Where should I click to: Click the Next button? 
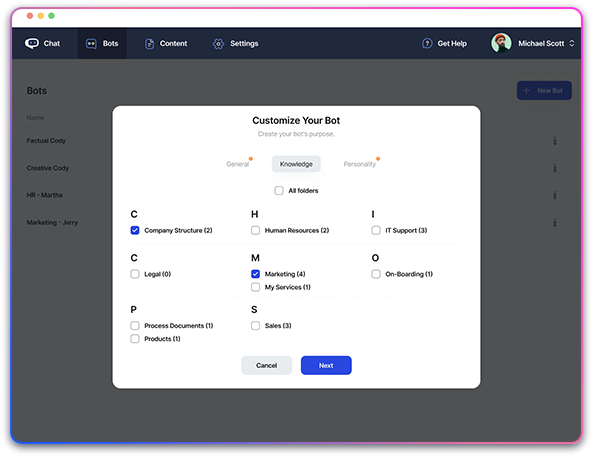[x=326, y=365]
